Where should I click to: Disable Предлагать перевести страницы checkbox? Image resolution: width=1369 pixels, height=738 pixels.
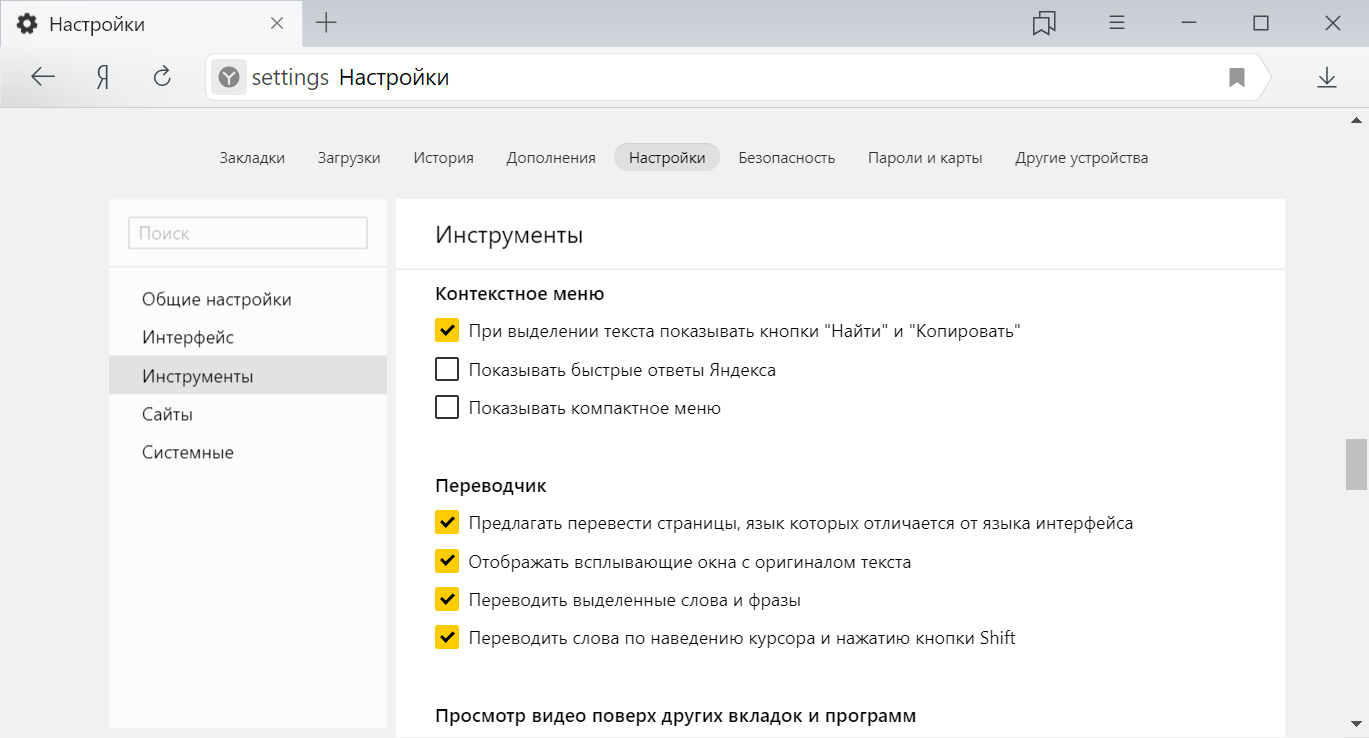tap(447, 523)
